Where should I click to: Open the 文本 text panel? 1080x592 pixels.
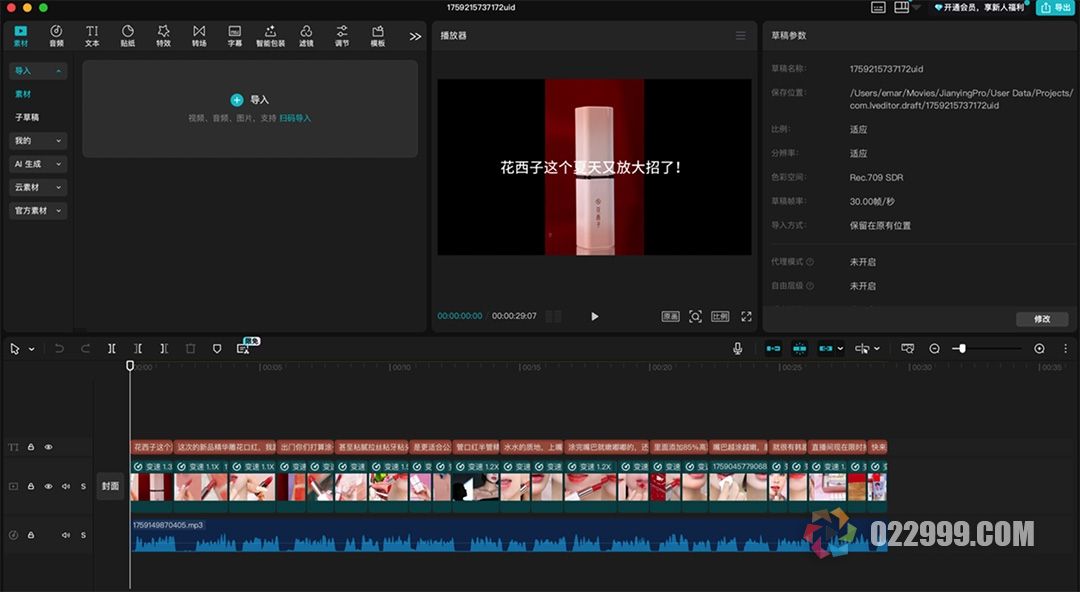pyautogui.click(x=92, y=36)
